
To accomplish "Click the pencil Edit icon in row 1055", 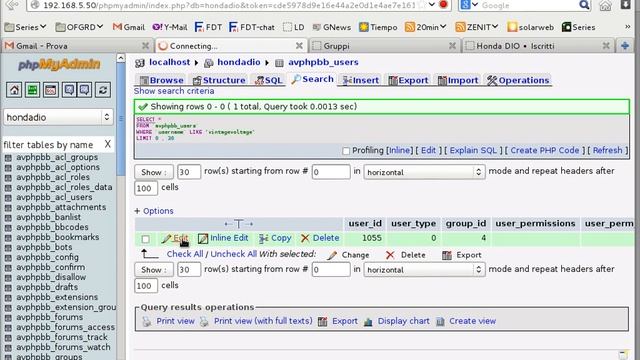I will [x=166, y=238].
